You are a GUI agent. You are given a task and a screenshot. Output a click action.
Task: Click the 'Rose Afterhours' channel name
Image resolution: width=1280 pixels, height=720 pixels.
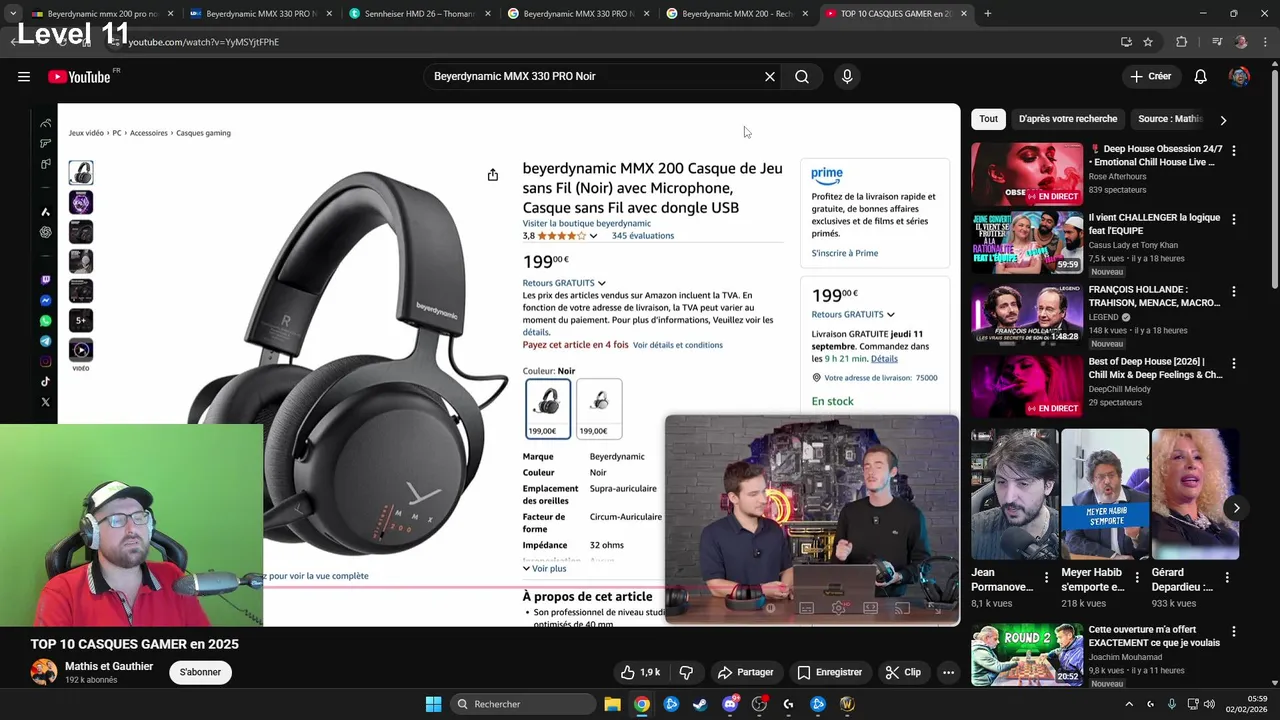click(x=1117, y=177)
